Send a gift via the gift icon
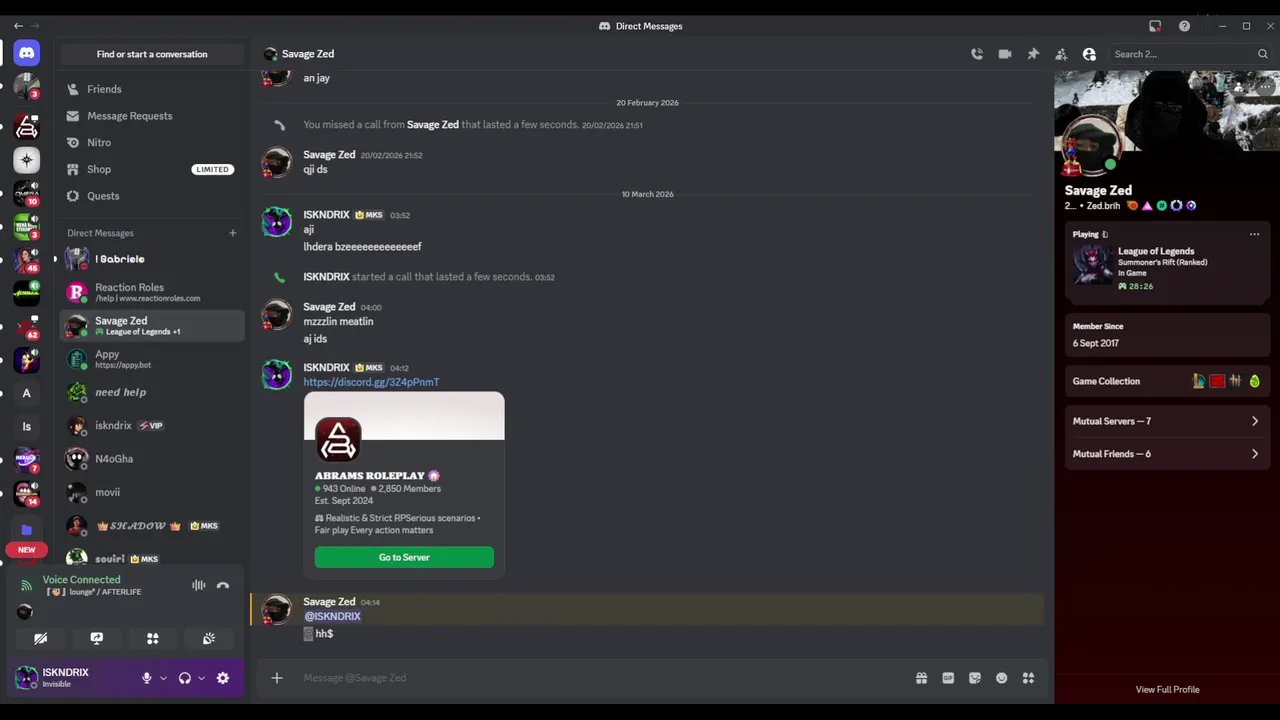Image resolution: width=1280 pixels, height=720 pixels. 921,678
